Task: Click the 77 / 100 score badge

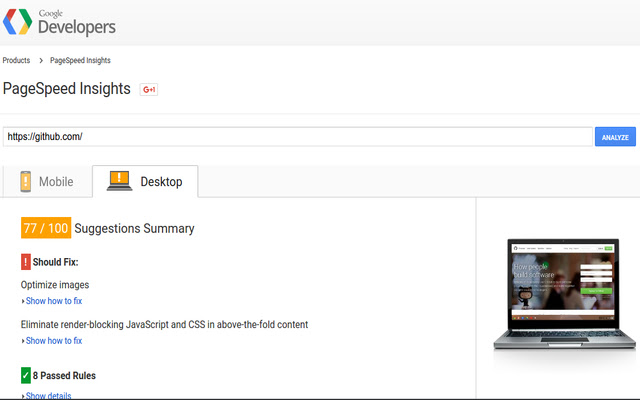Action: point(46,228)
